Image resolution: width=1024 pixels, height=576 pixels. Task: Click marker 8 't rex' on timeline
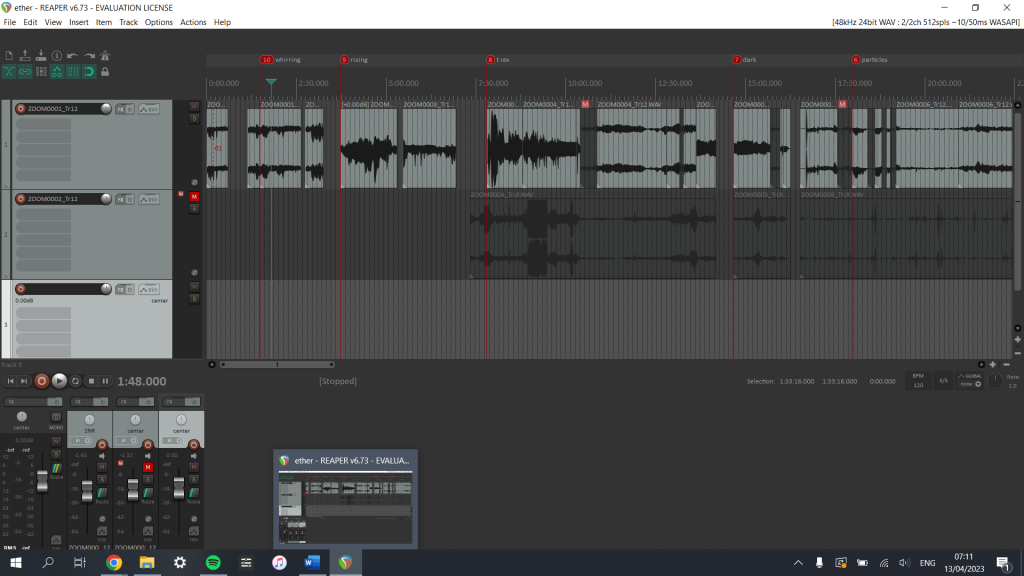(x=498, y=59)
